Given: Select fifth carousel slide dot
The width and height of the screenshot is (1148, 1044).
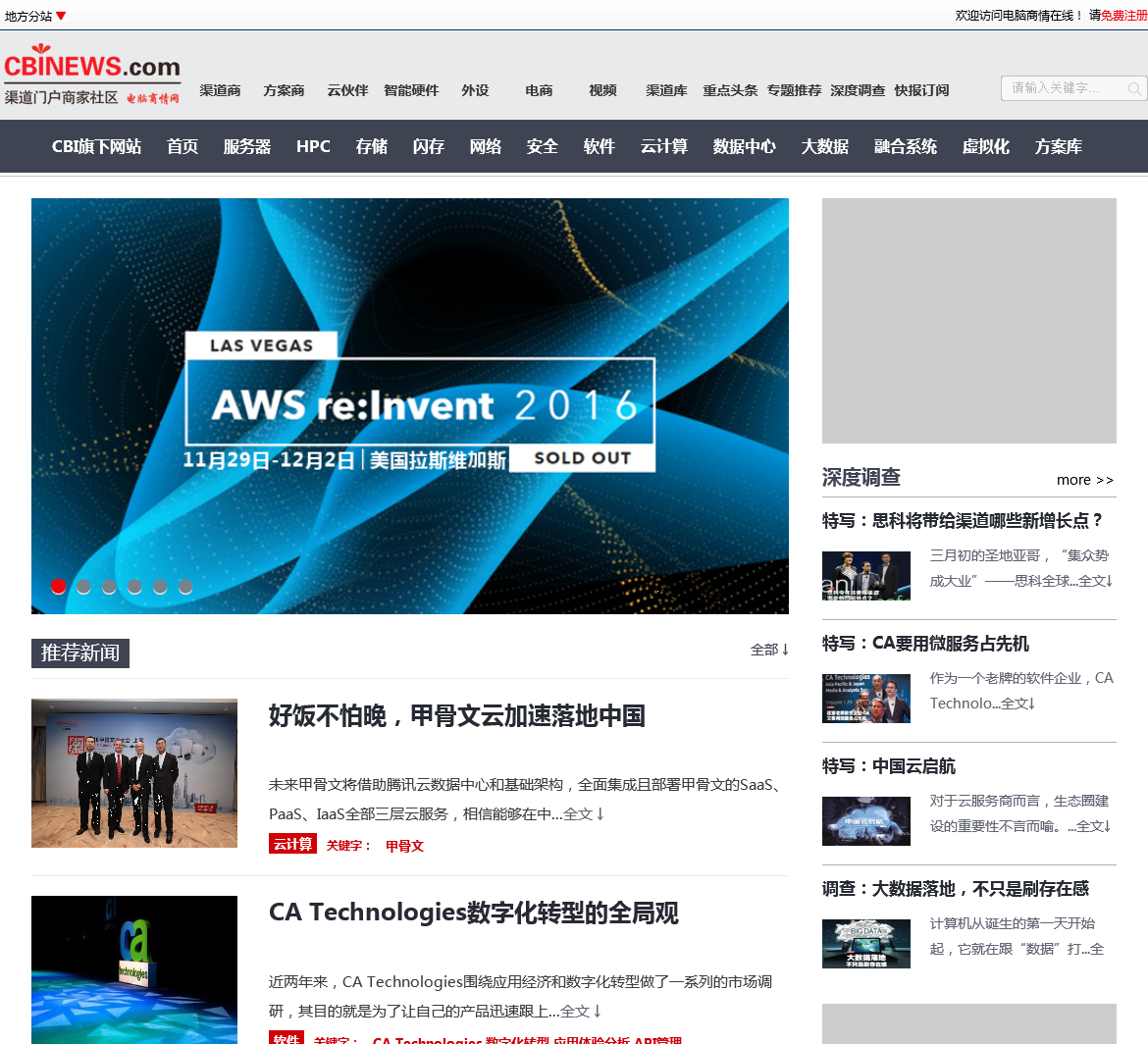Looking at the screenshot, I should pos(160,587).
